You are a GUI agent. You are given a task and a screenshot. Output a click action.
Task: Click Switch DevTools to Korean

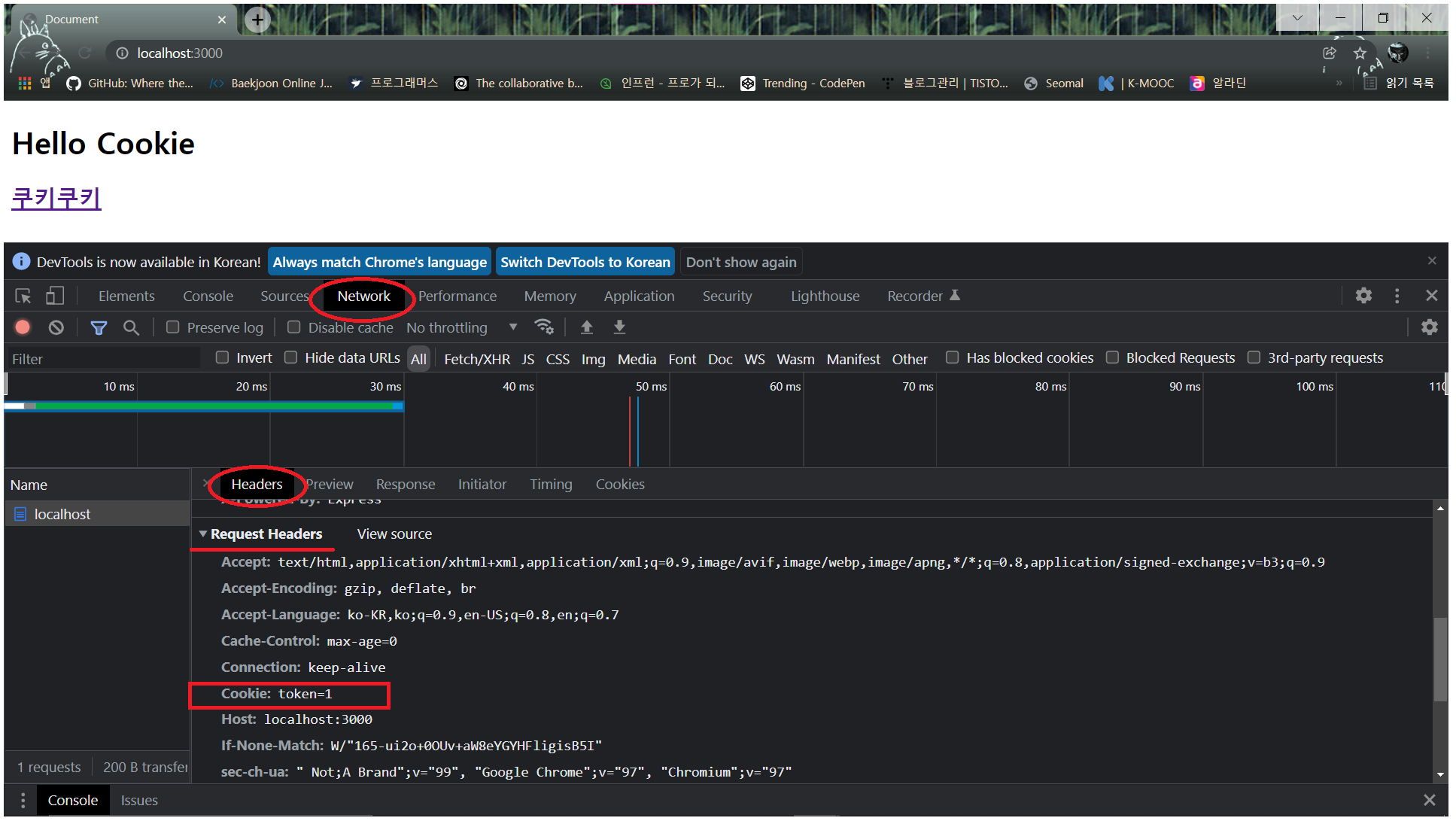click(585, 262)
